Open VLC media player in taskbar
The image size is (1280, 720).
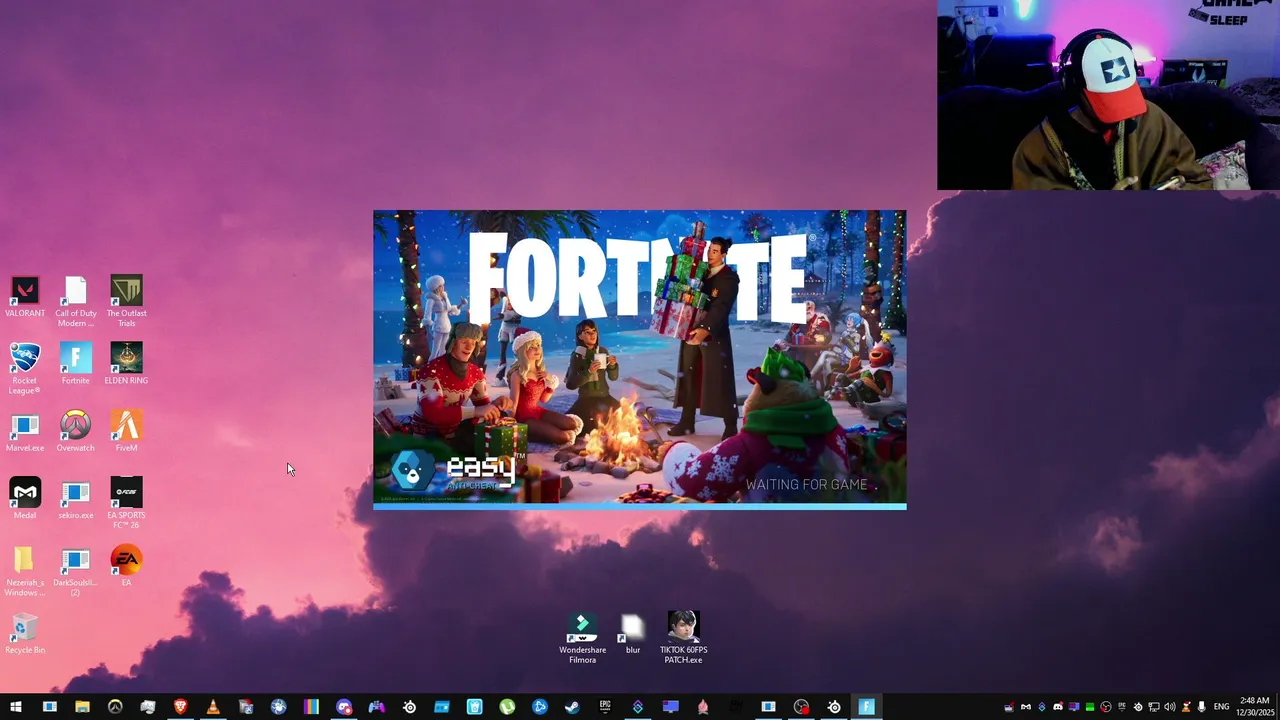pyautogui.click(x=213, y=707)
